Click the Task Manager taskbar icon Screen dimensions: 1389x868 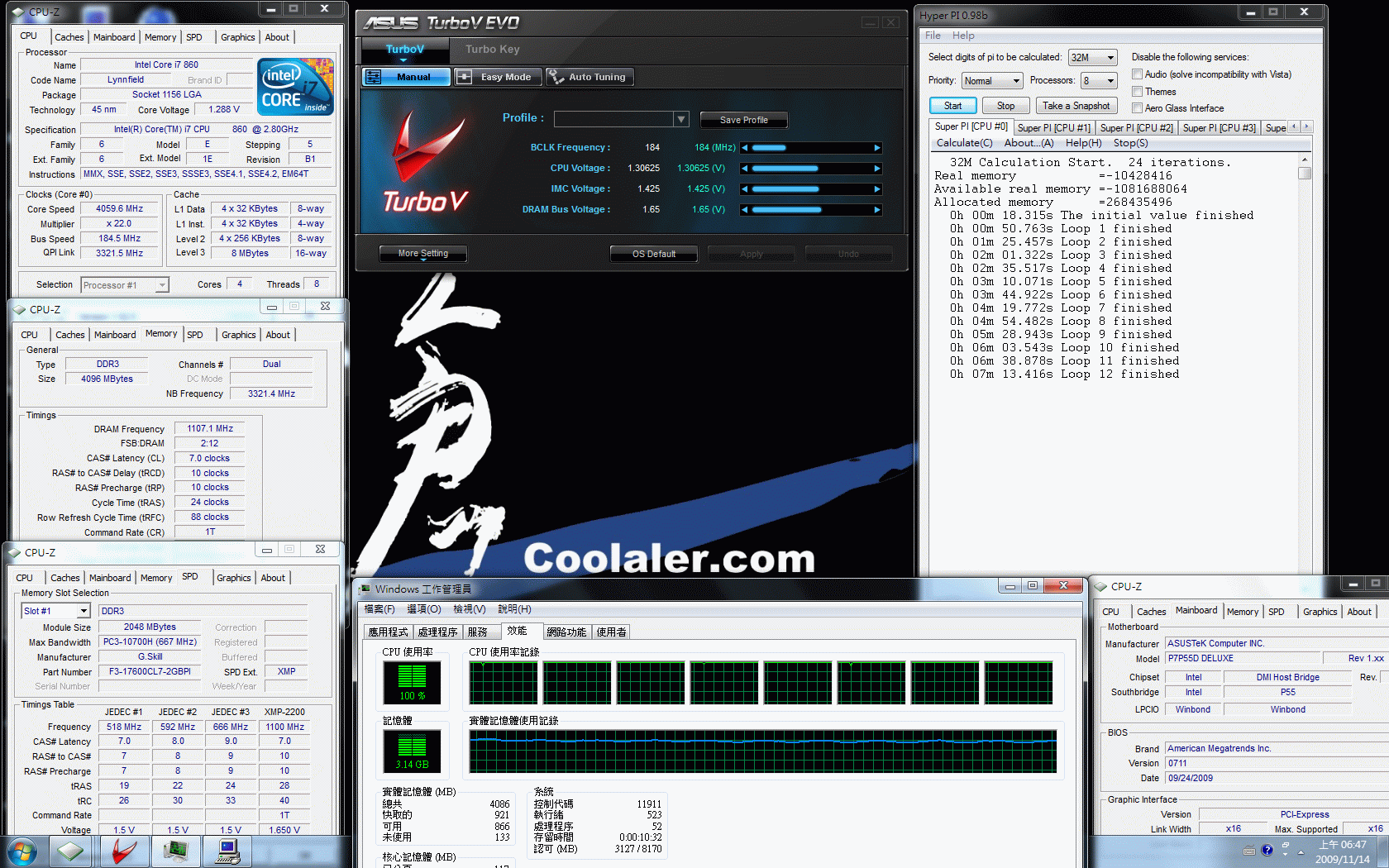pyautogui.click(x=176, y=851)
